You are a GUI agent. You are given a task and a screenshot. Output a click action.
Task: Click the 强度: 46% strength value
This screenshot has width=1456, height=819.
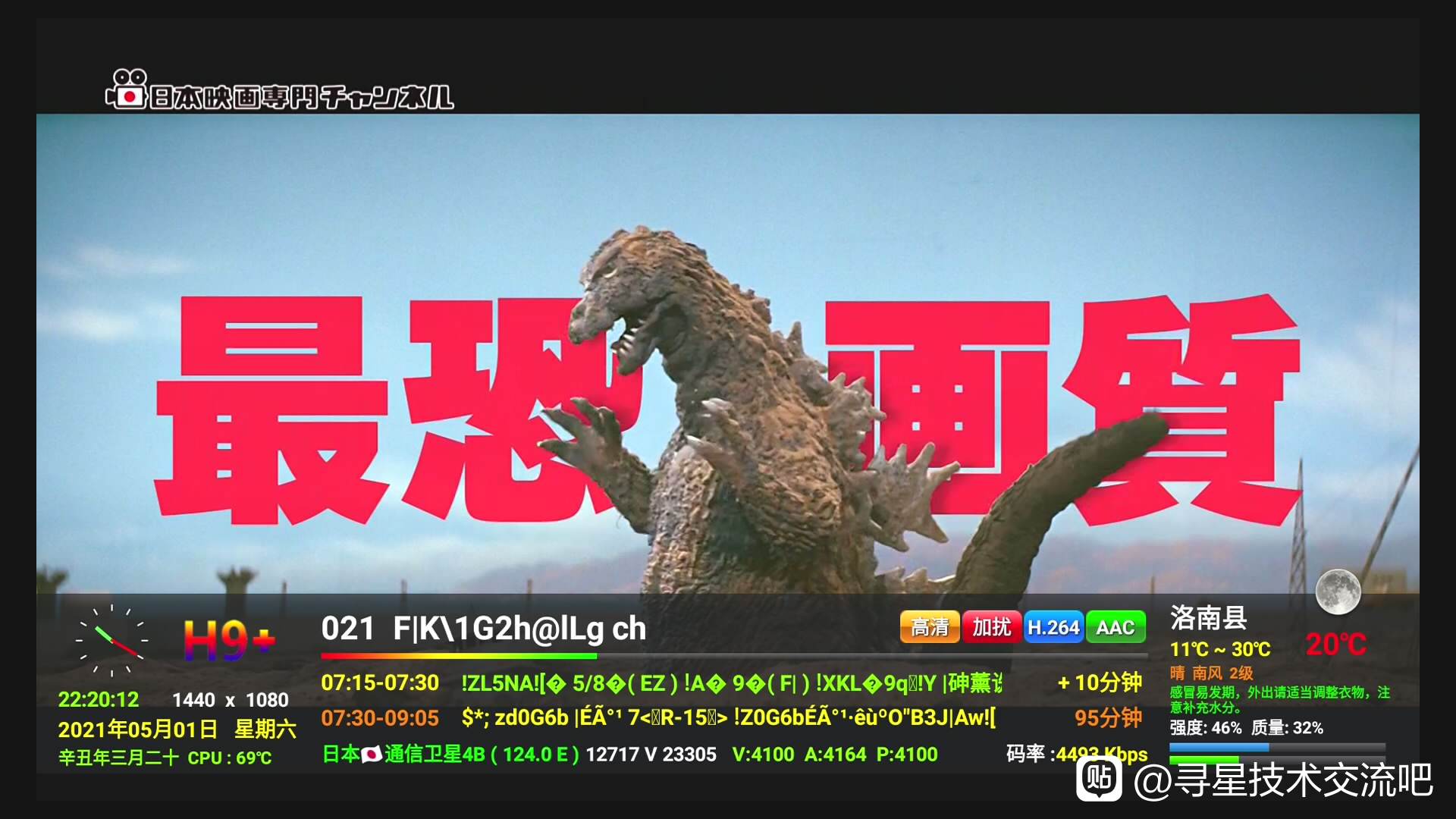pyautogui.click(x=1206, y=728)
